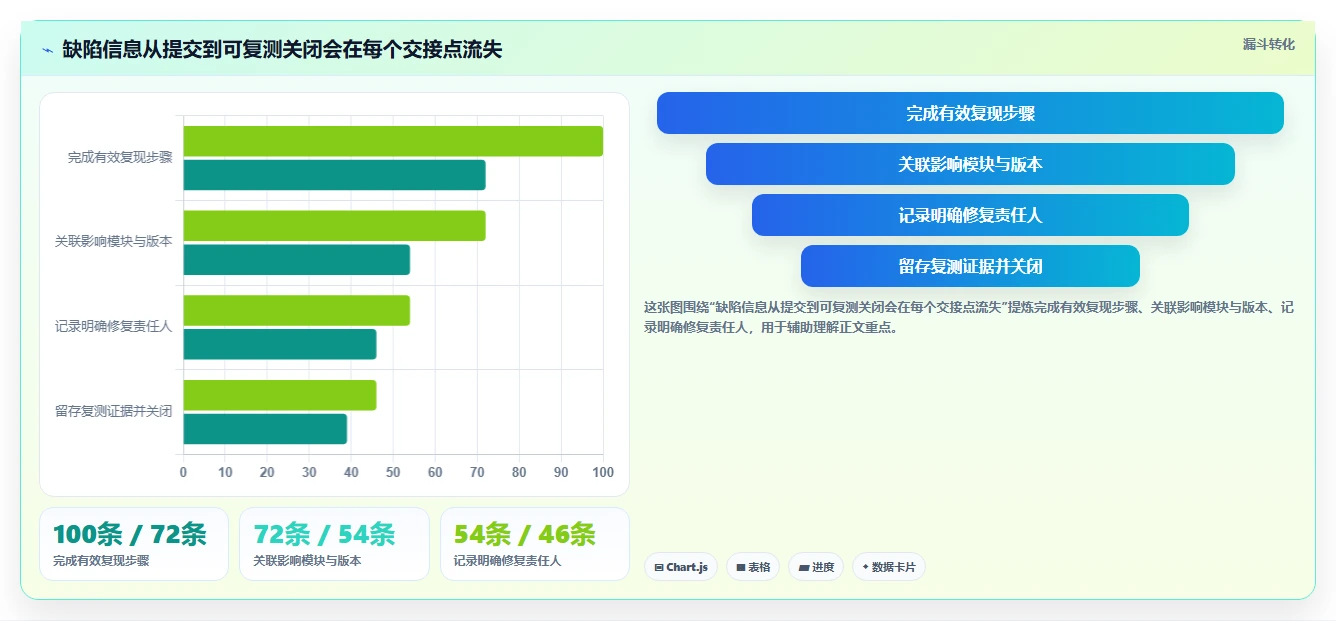The width and height of the screenshot is (1336, 621).
Task: Click the x-axis tick value 0
Action: (183, 472)
